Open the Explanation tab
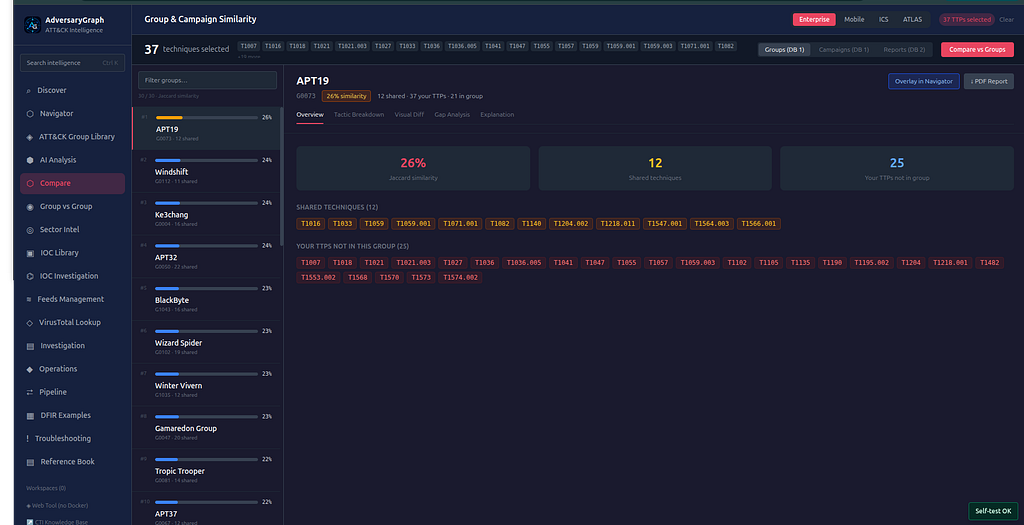 497,115
